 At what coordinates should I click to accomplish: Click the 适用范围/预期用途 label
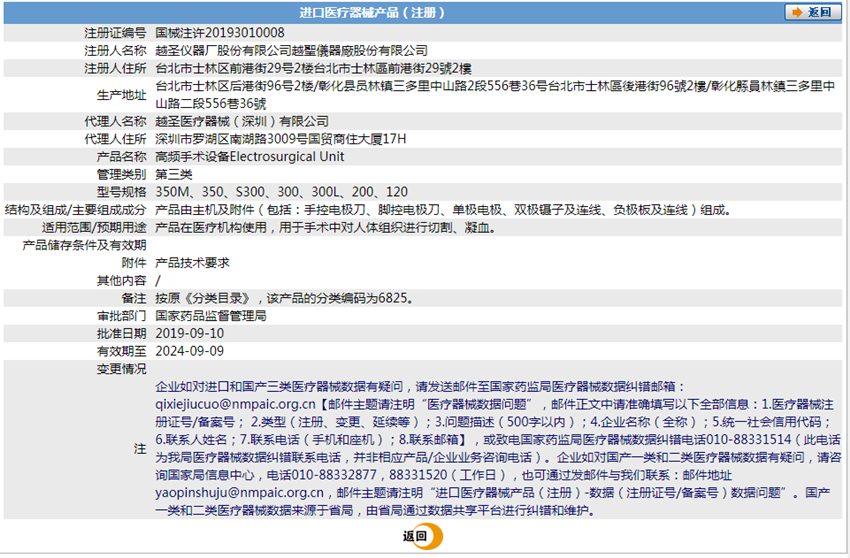coord(94,227)
